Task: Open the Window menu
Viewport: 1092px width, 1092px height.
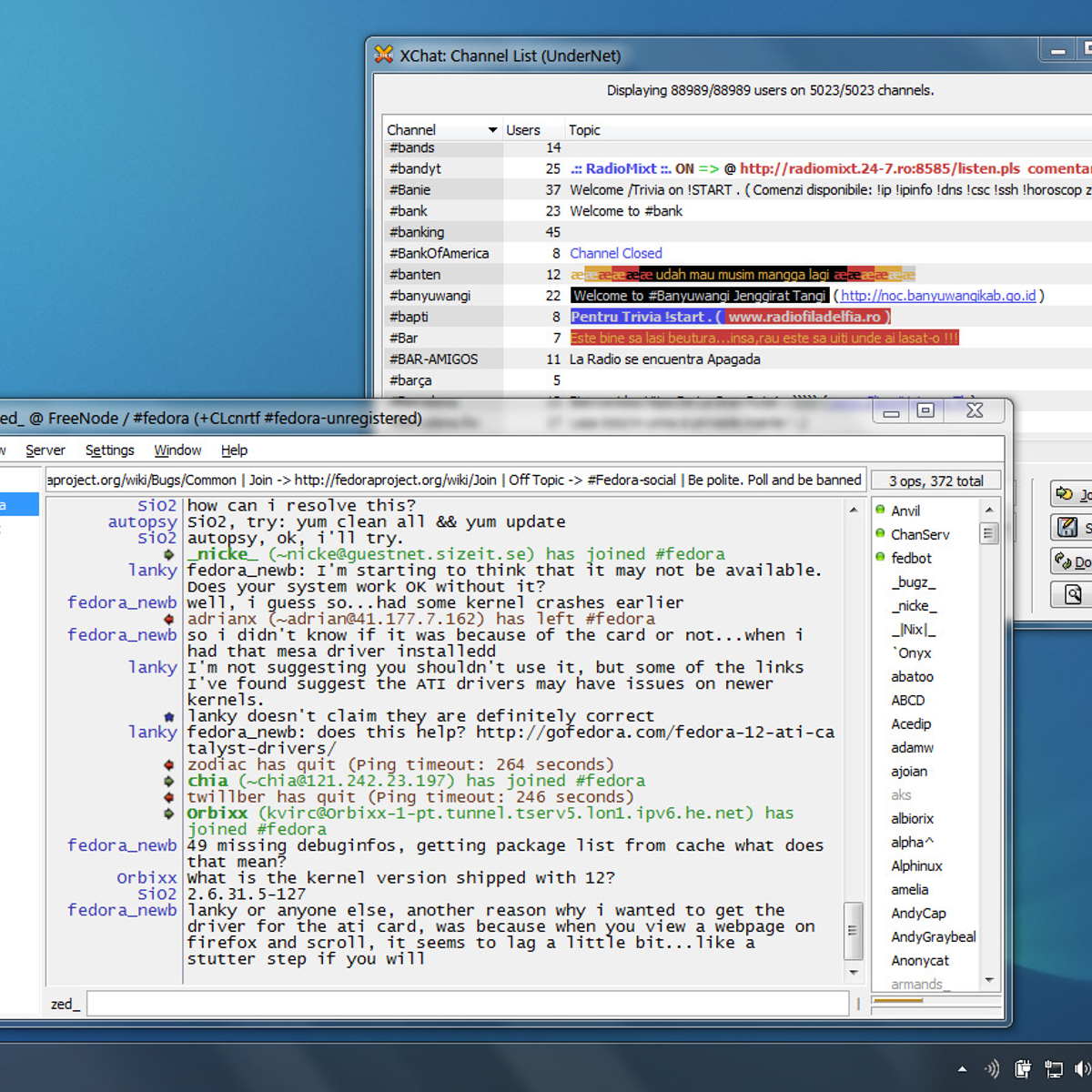Action: coord(177,450)
